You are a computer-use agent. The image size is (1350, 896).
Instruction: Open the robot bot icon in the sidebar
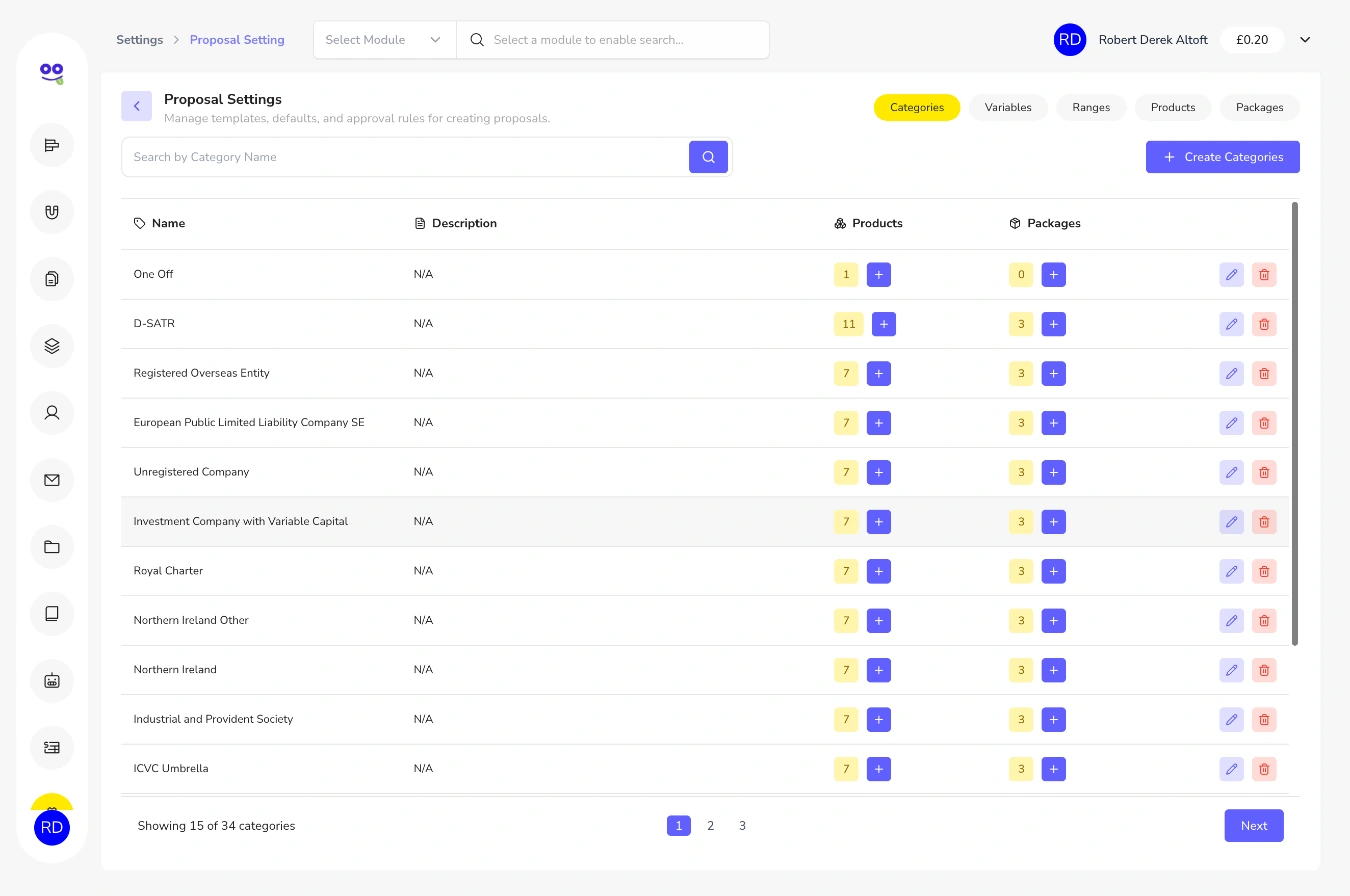[52, 681]
